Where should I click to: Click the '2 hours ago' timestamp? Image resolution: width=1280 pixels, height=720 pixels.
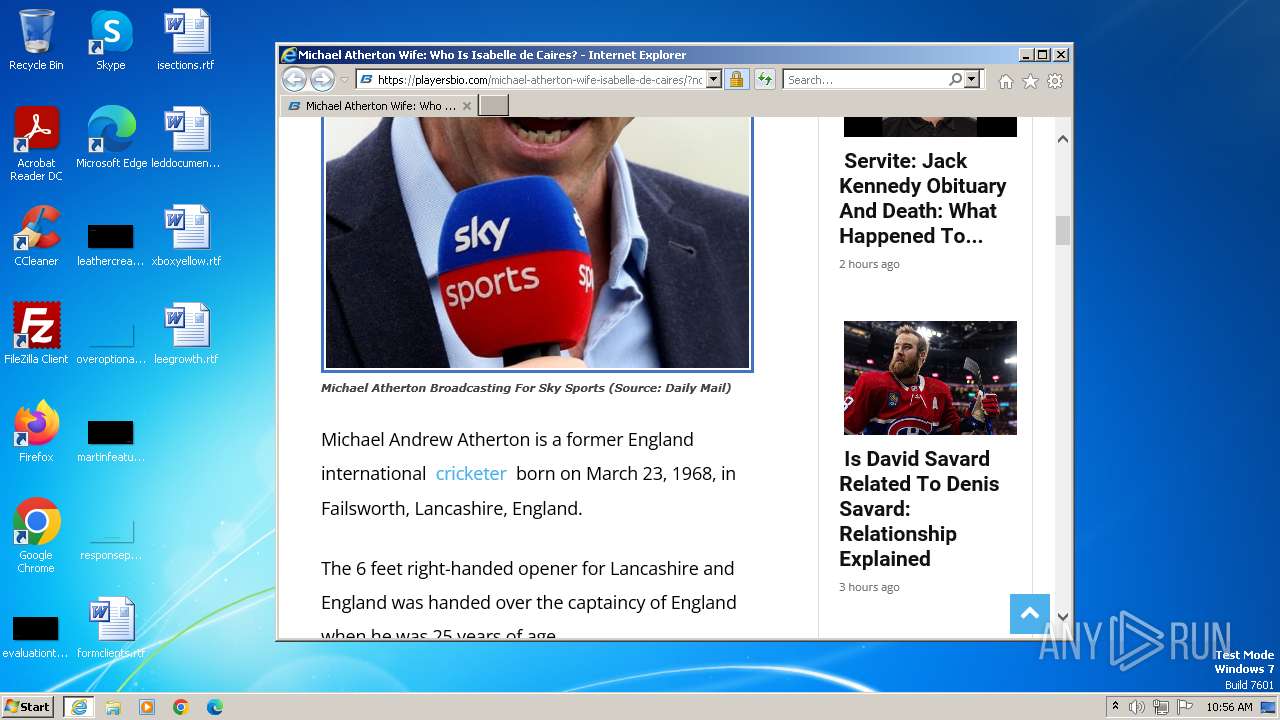pyautogui.click(x=869, y=264)
